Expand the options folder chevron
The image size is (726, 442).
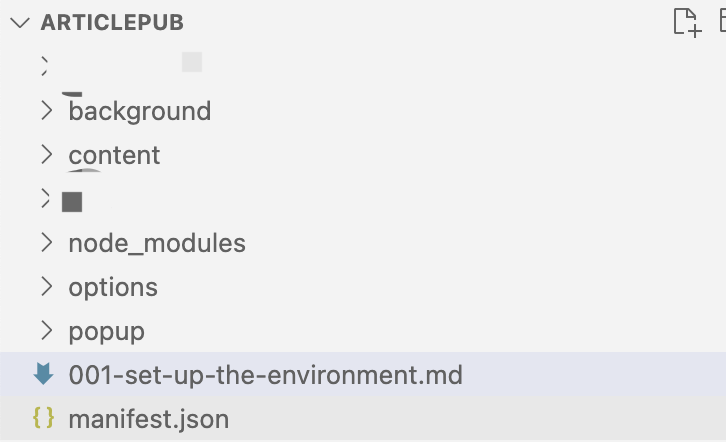pos(46,286)
